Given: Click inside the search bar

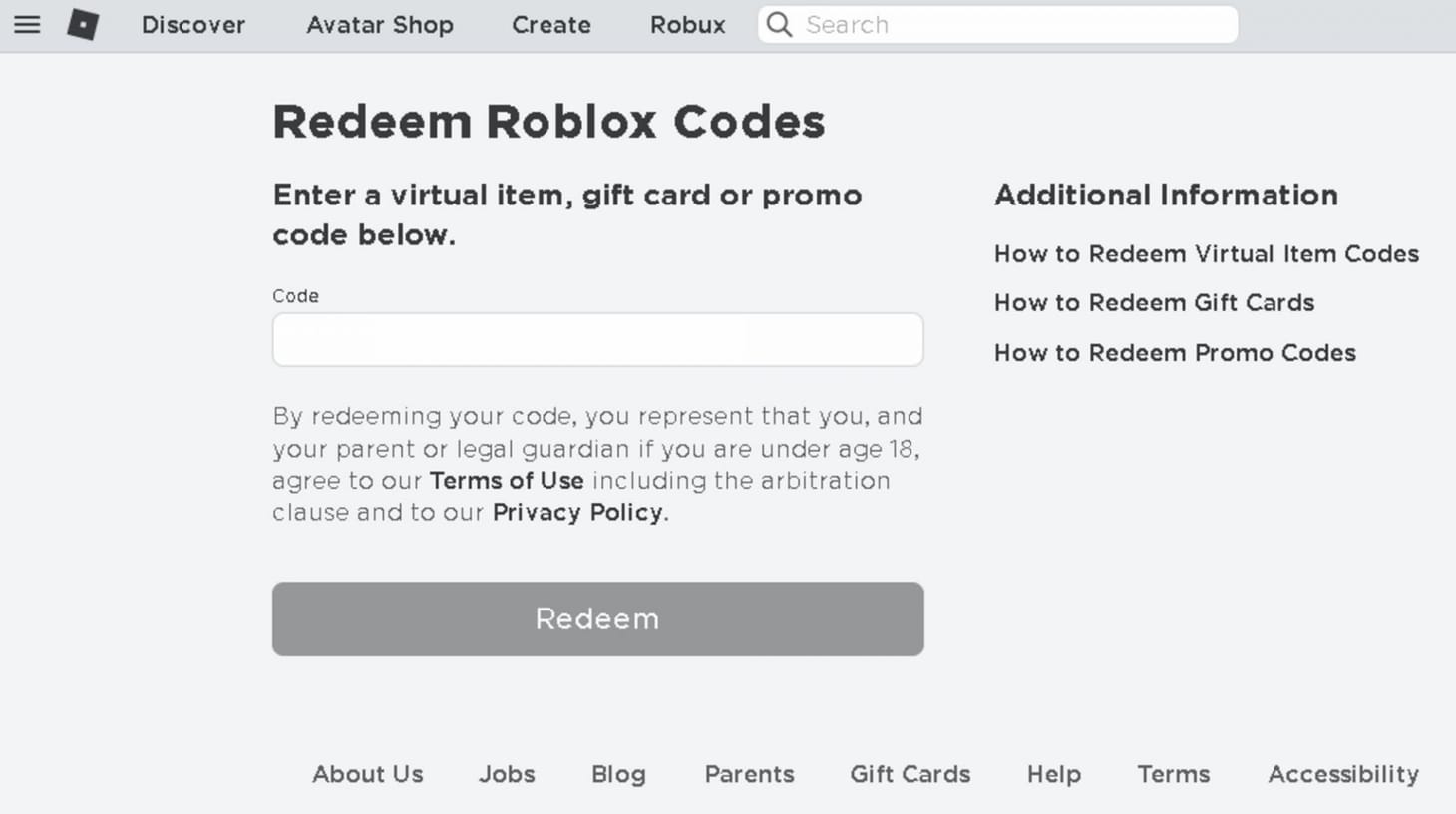Looking at the screenshot, I should coord(997,25).
